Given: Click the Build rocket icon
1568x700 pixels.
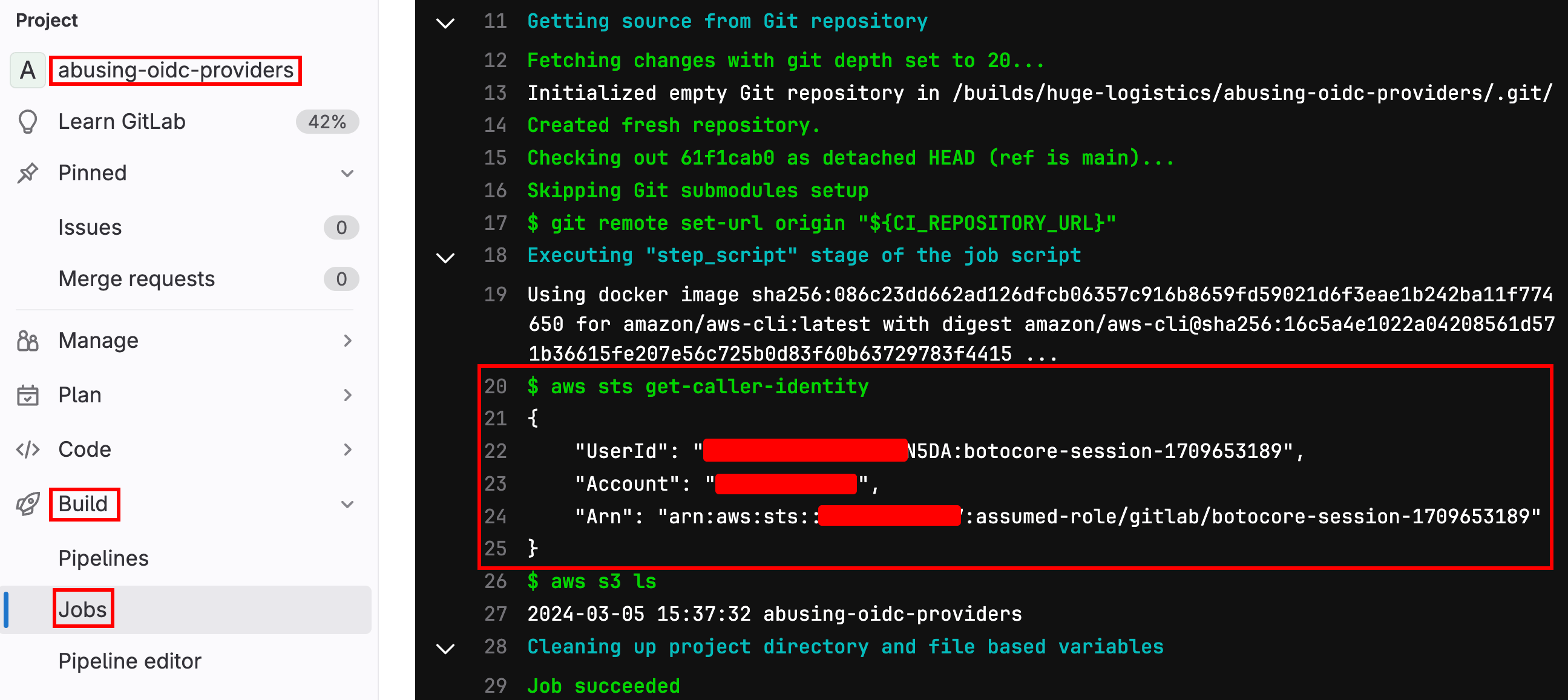Looking at the screenshot, I should pyautogui.click(x=28, y=504).
